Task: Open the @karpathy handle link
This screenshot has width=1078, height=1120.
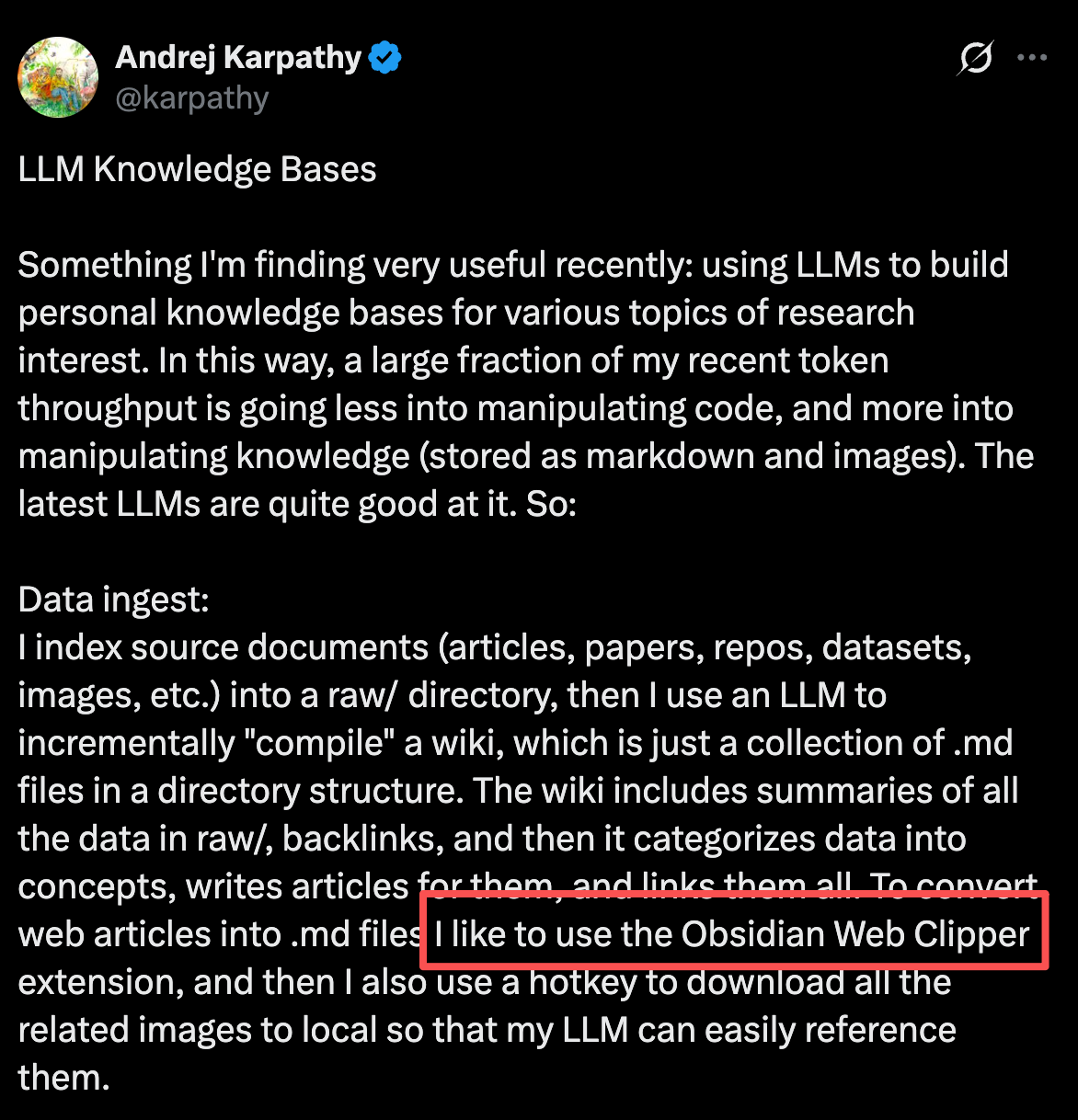Action: 191,98
